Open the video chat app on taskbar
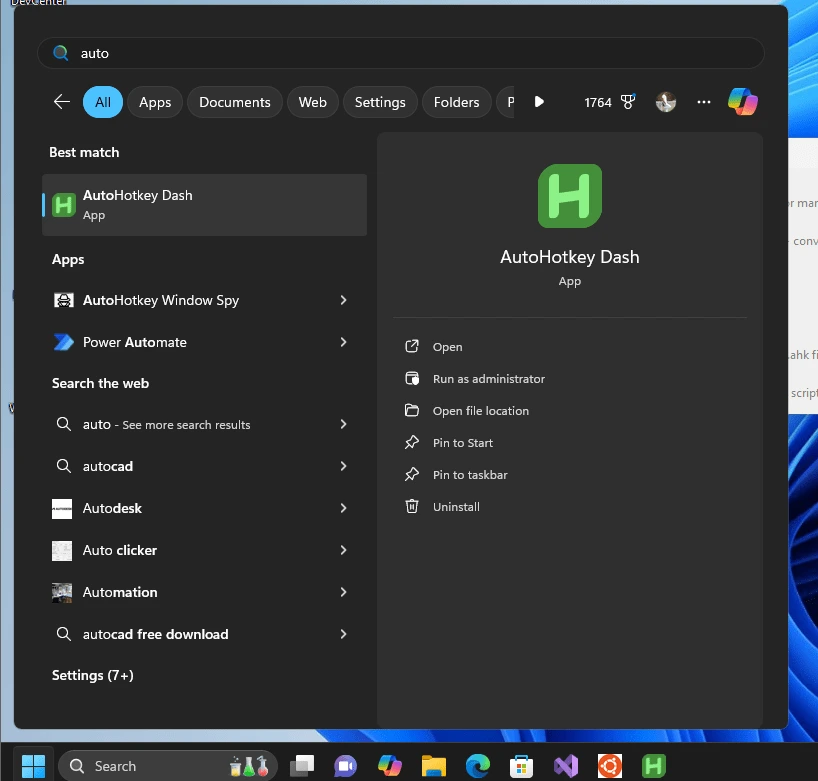Image resolution: width=818 pixels, height=781 pixels. [345, 766]
